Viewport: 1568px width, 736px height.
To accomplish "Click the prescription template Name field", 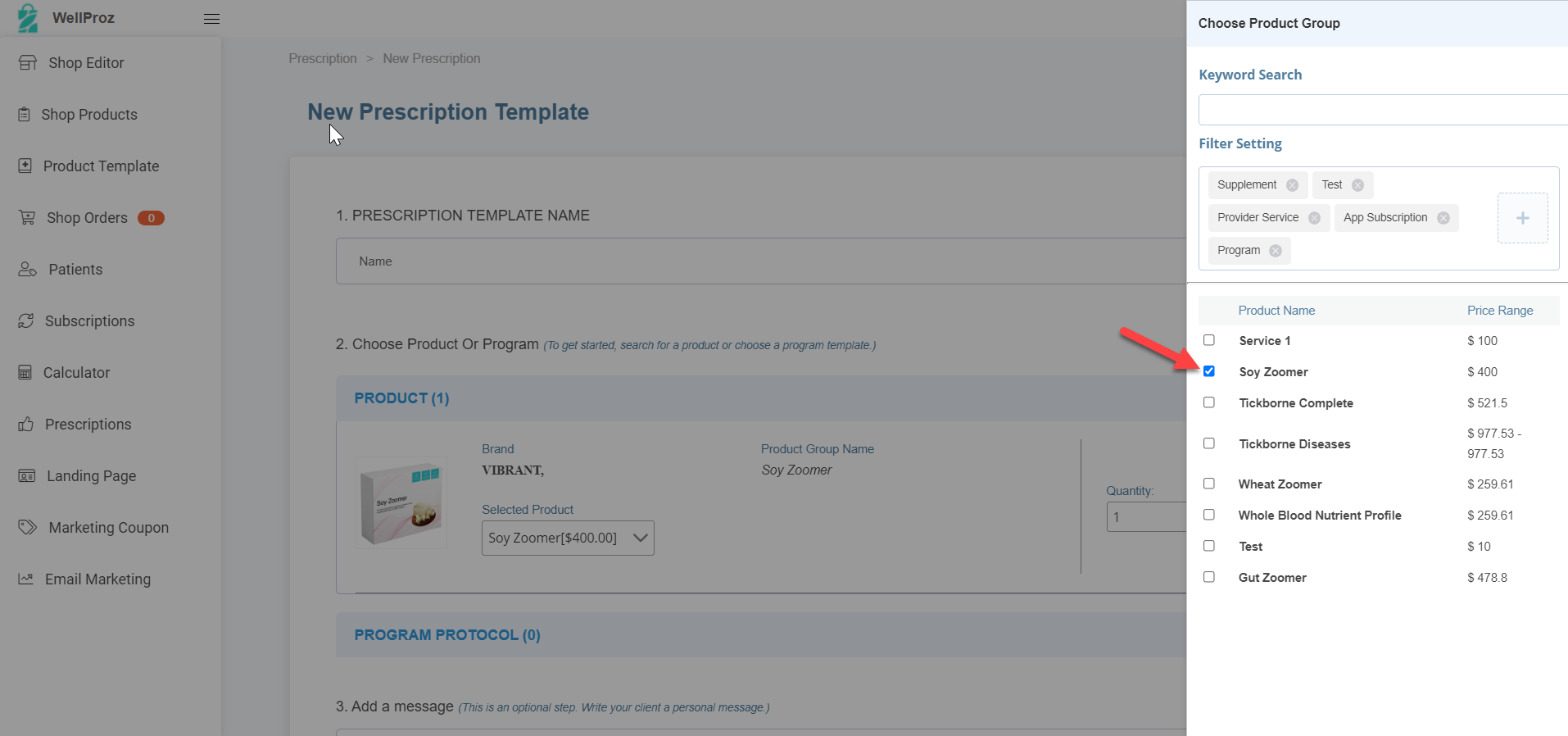I will [761, 261].
